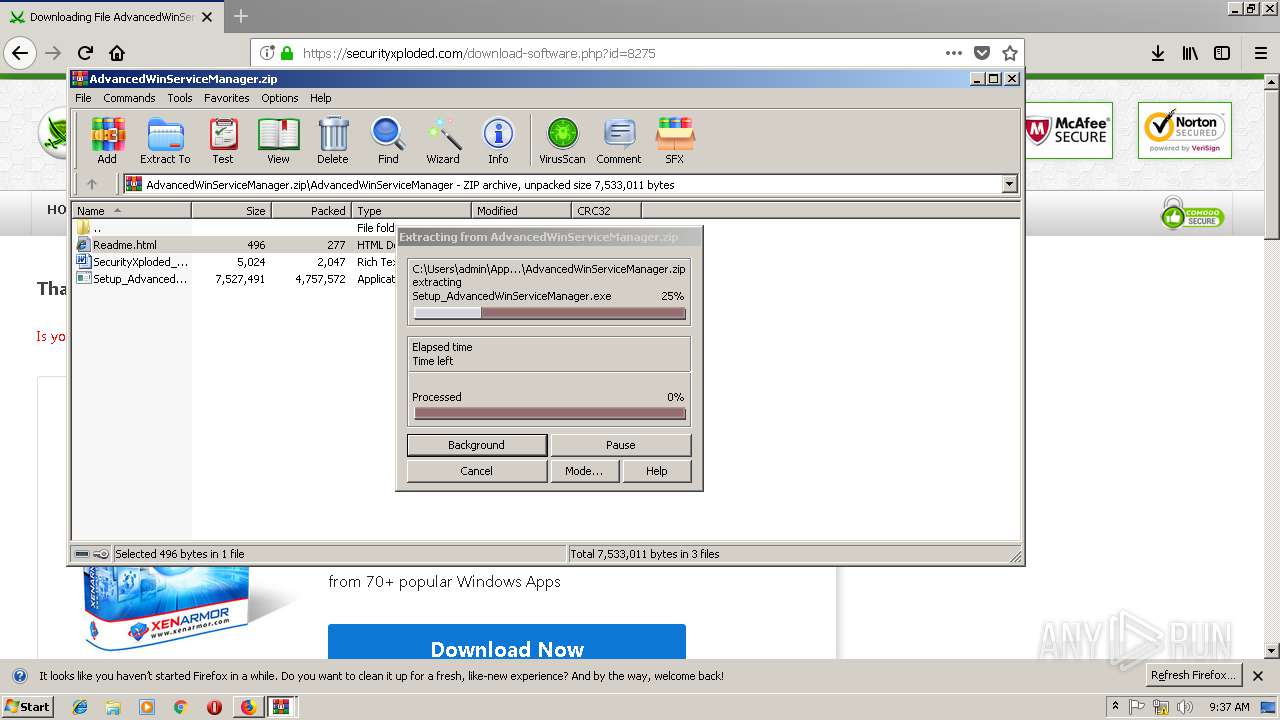This screenshot has height=720, width=1280.
Task: Click the Add icon in WinRAR toolbar
Action: [107, 141]
